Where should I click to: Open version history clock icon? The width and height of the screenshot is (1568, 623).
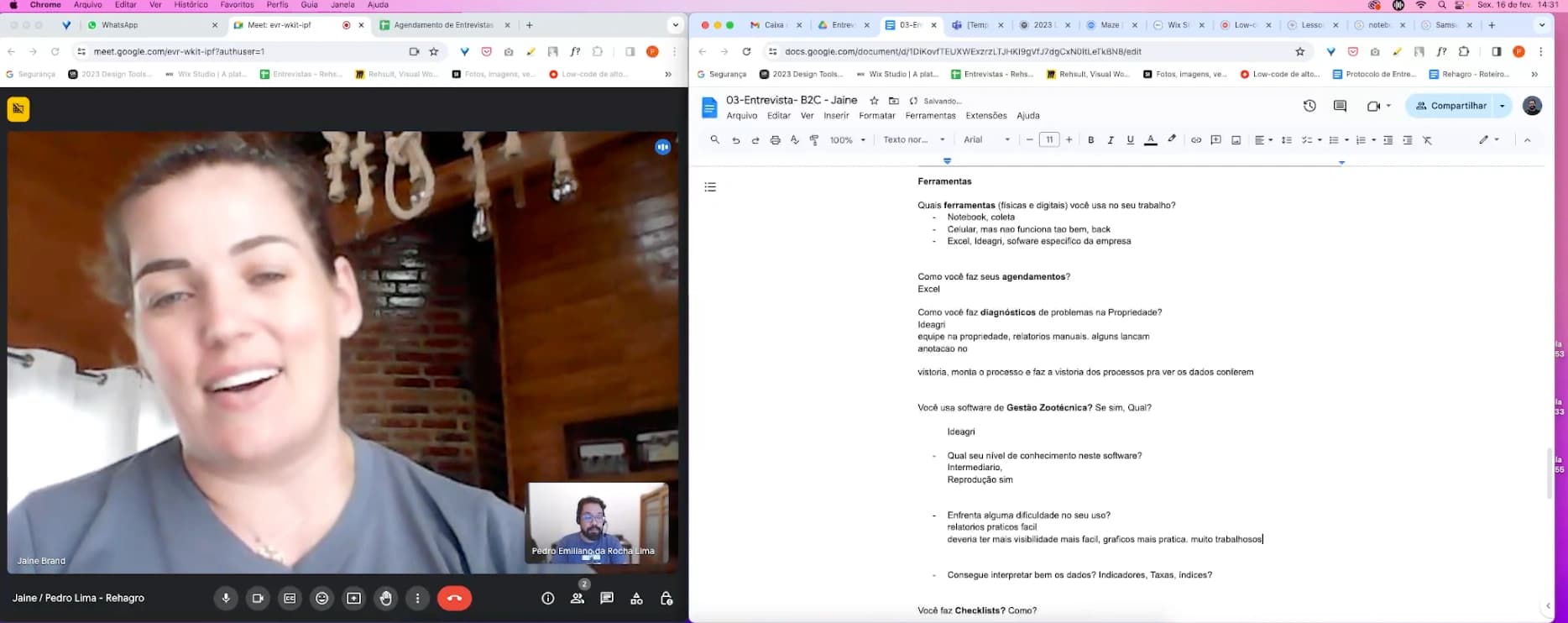(1309, 106)
